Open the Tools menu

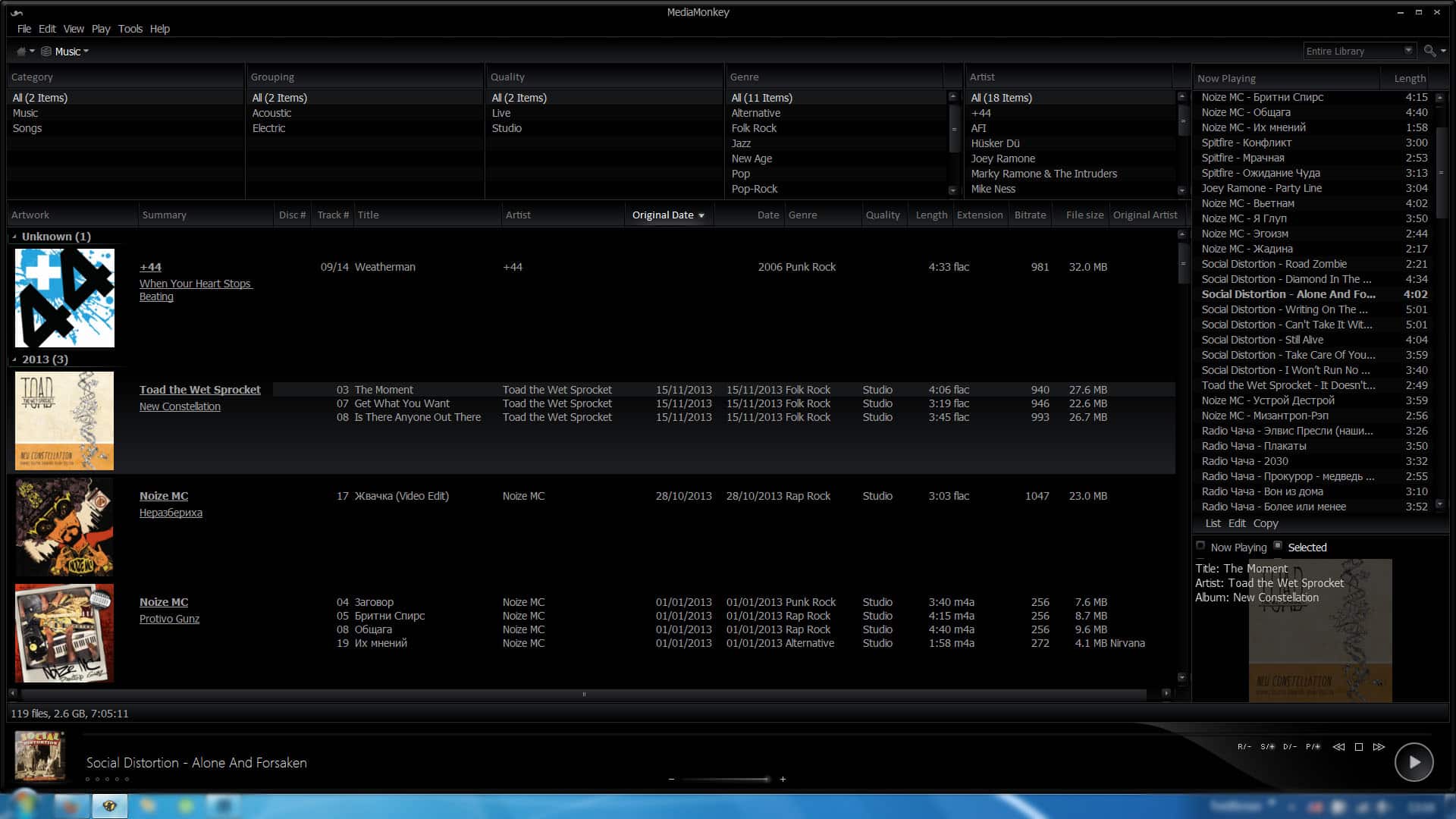point(130,29)
